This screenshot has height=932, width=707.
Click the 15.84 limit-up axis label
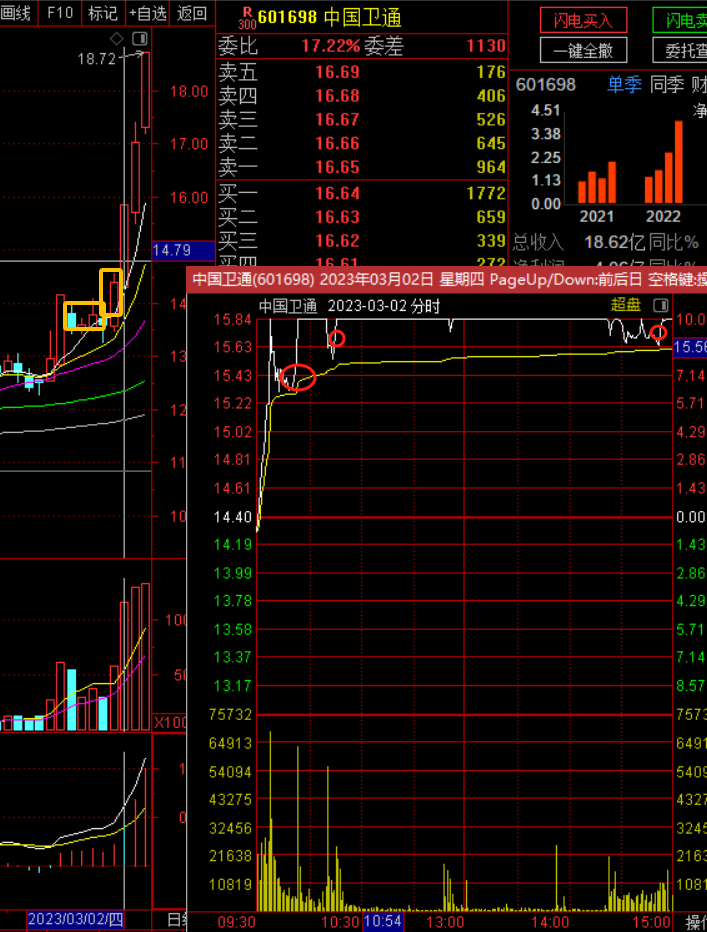point(232,319)
